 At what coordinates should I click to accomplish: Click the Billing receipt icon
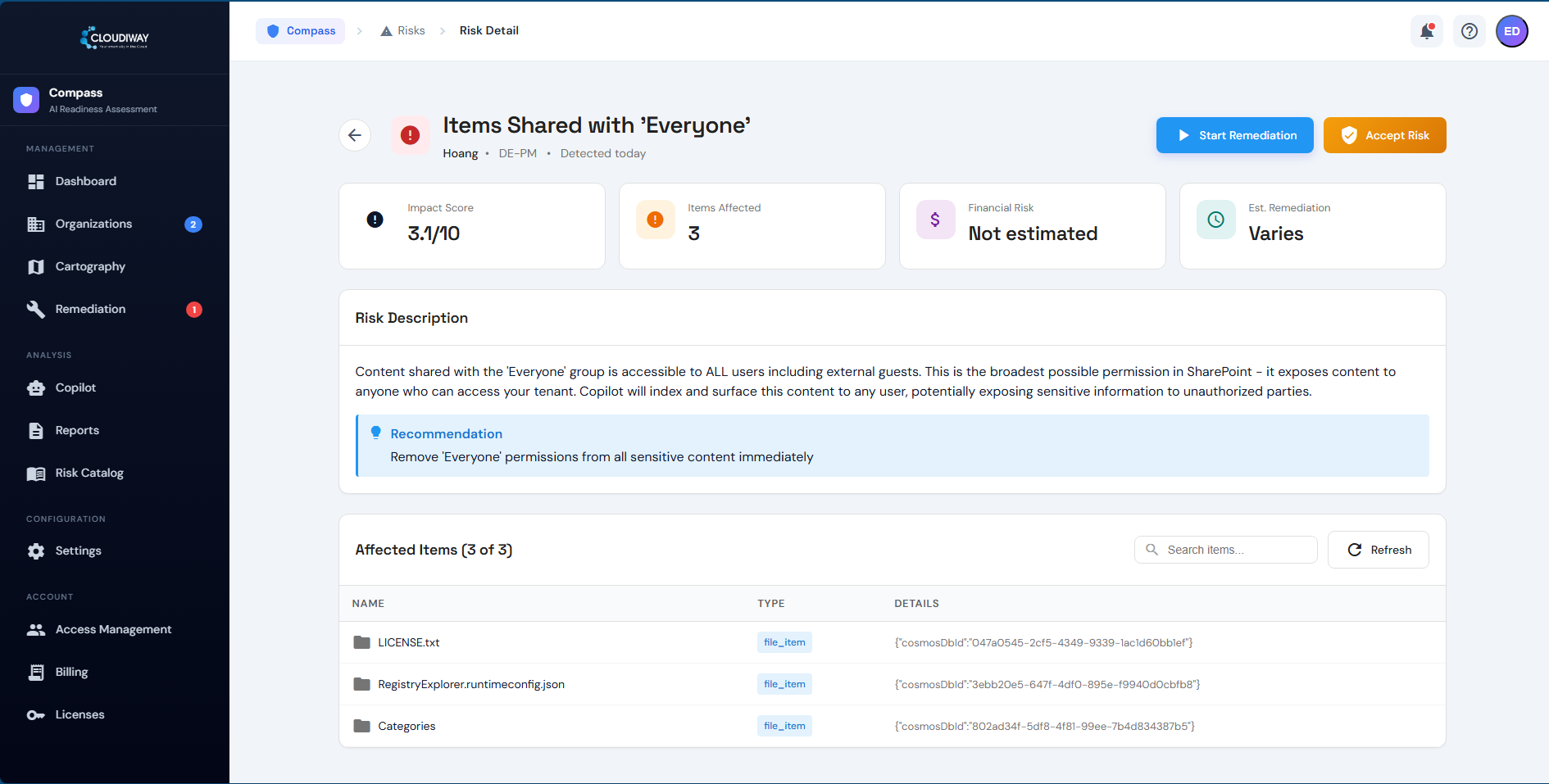point(36,673)
